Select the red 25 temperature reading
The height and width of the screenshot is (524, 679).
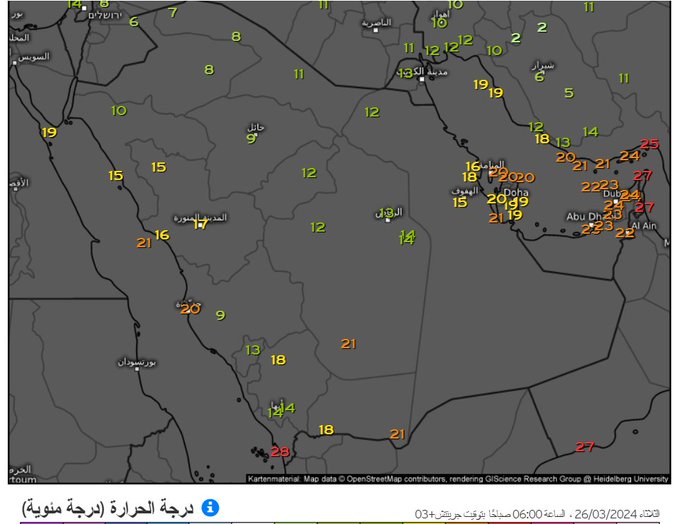point(650,144)
